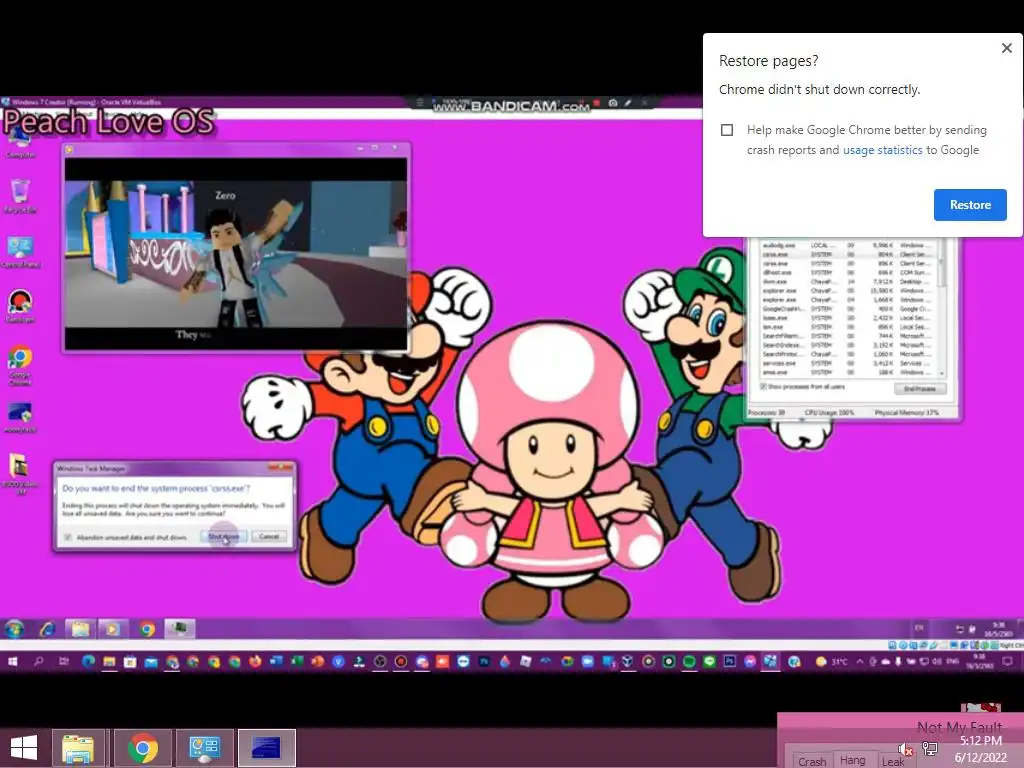Screen dimensions: 1024x768
Task: Open File Explorer on outer taskbar
Action: [78, 748]
